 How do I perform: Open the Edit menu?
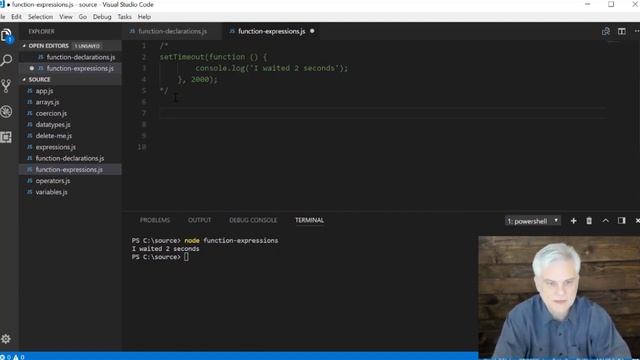click(x=16, y=17)
